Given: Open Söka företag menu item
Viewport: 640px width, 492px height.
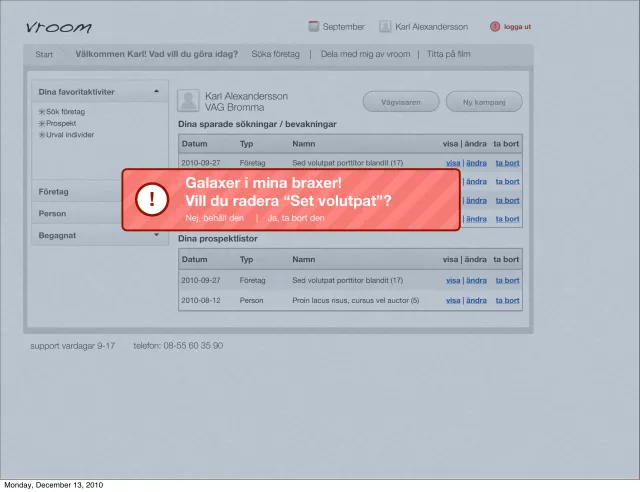Looking at the screenshot, I should (x=276, y=54).
